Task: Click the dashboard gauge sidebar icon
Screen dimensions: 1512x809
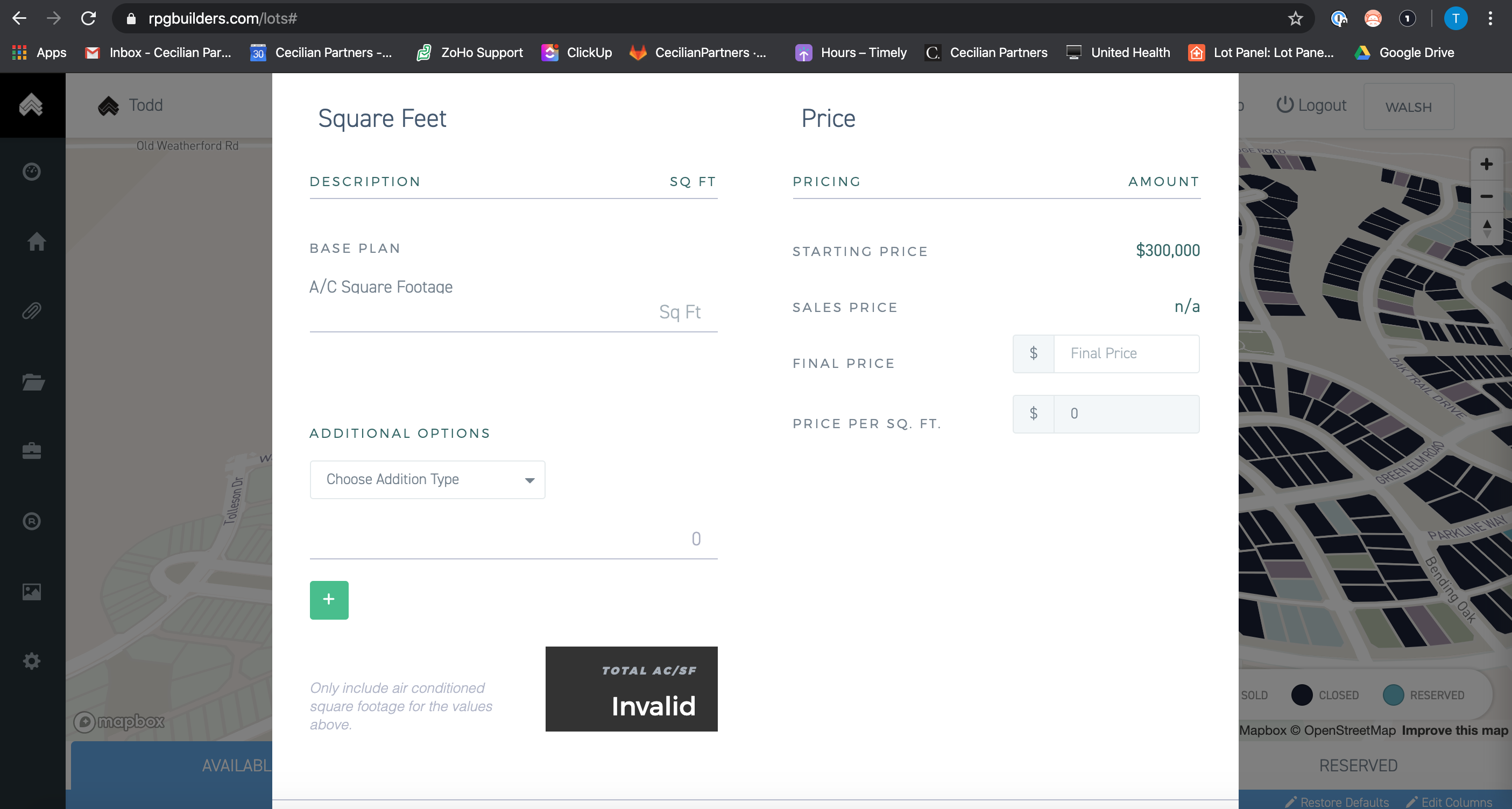Action: (x=32, y=171)
